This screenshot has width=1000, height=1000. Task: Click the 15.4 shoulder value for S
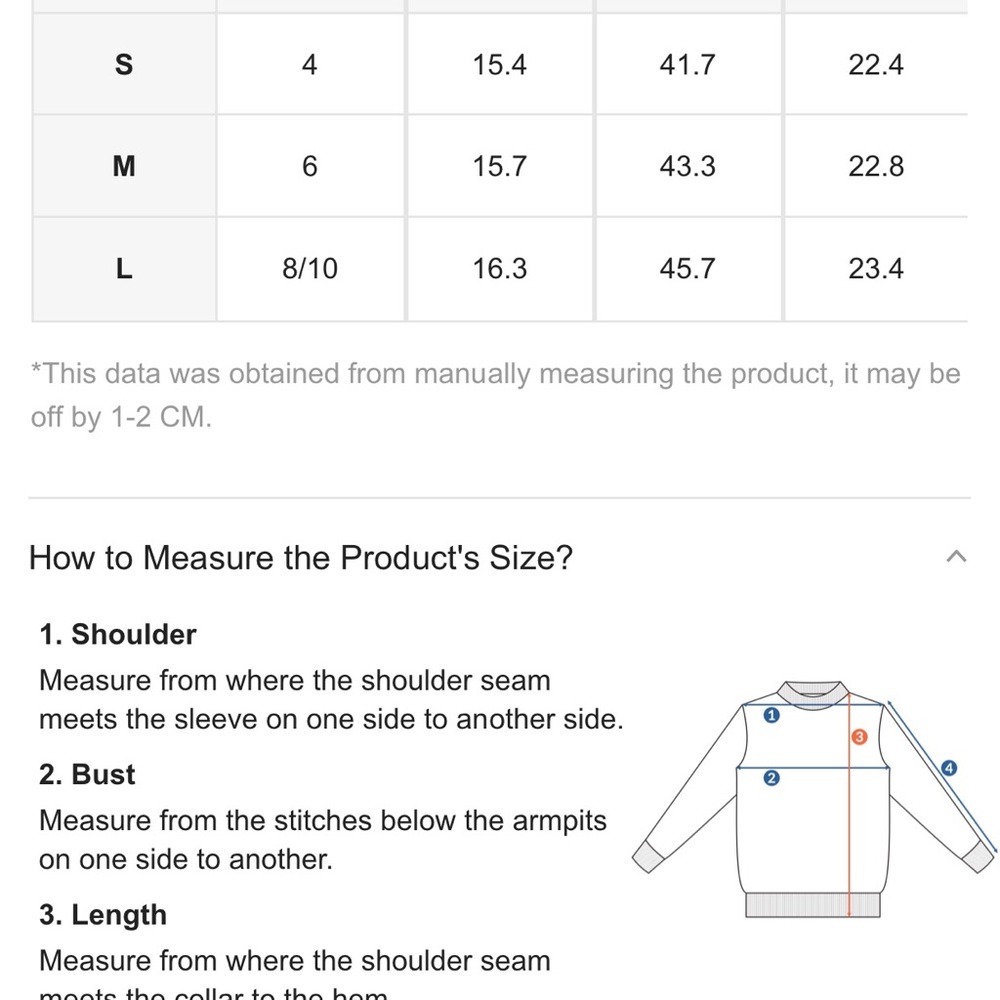[499, 64]
